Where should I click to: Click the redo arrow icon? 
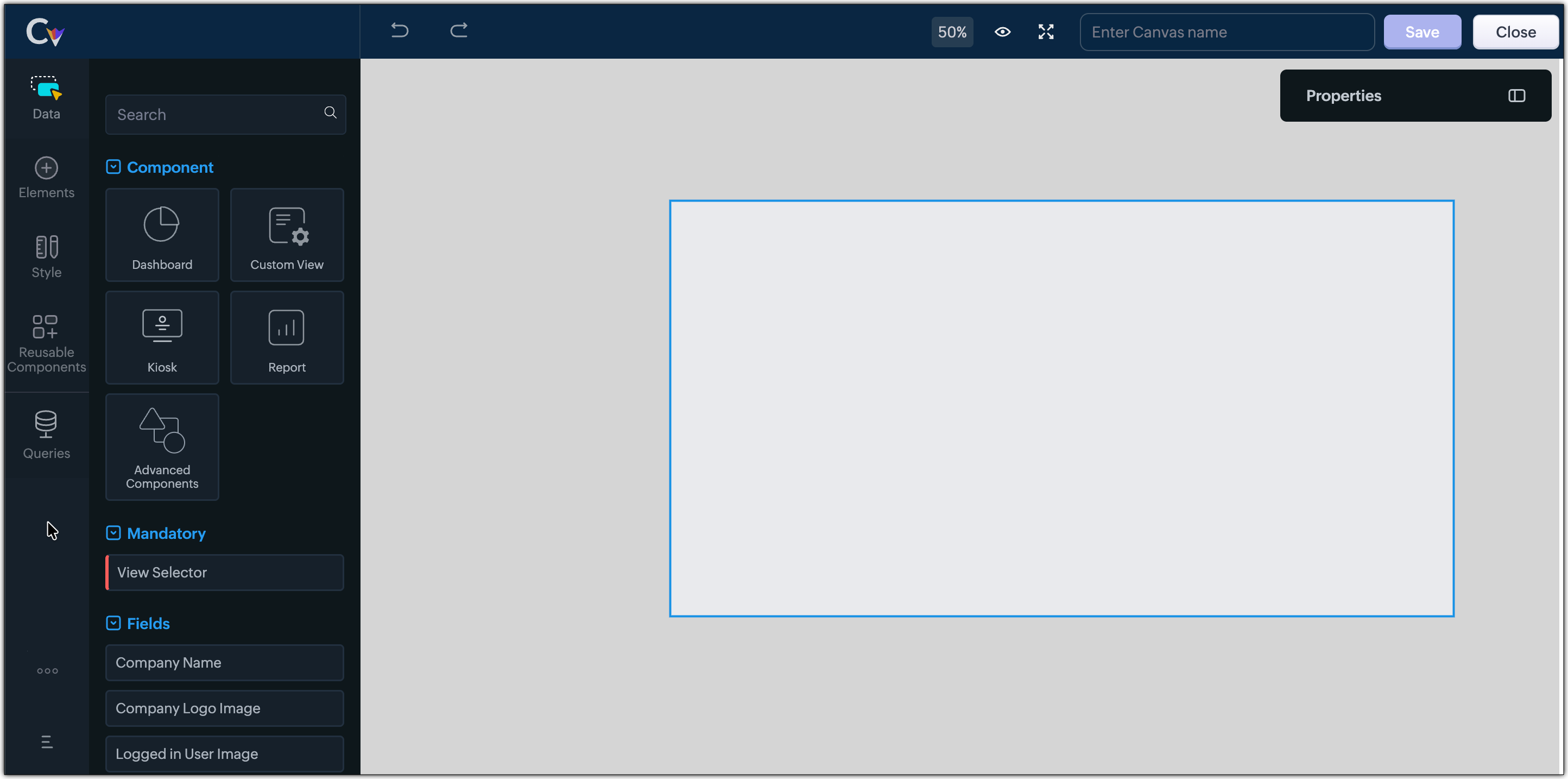[458, 30]
